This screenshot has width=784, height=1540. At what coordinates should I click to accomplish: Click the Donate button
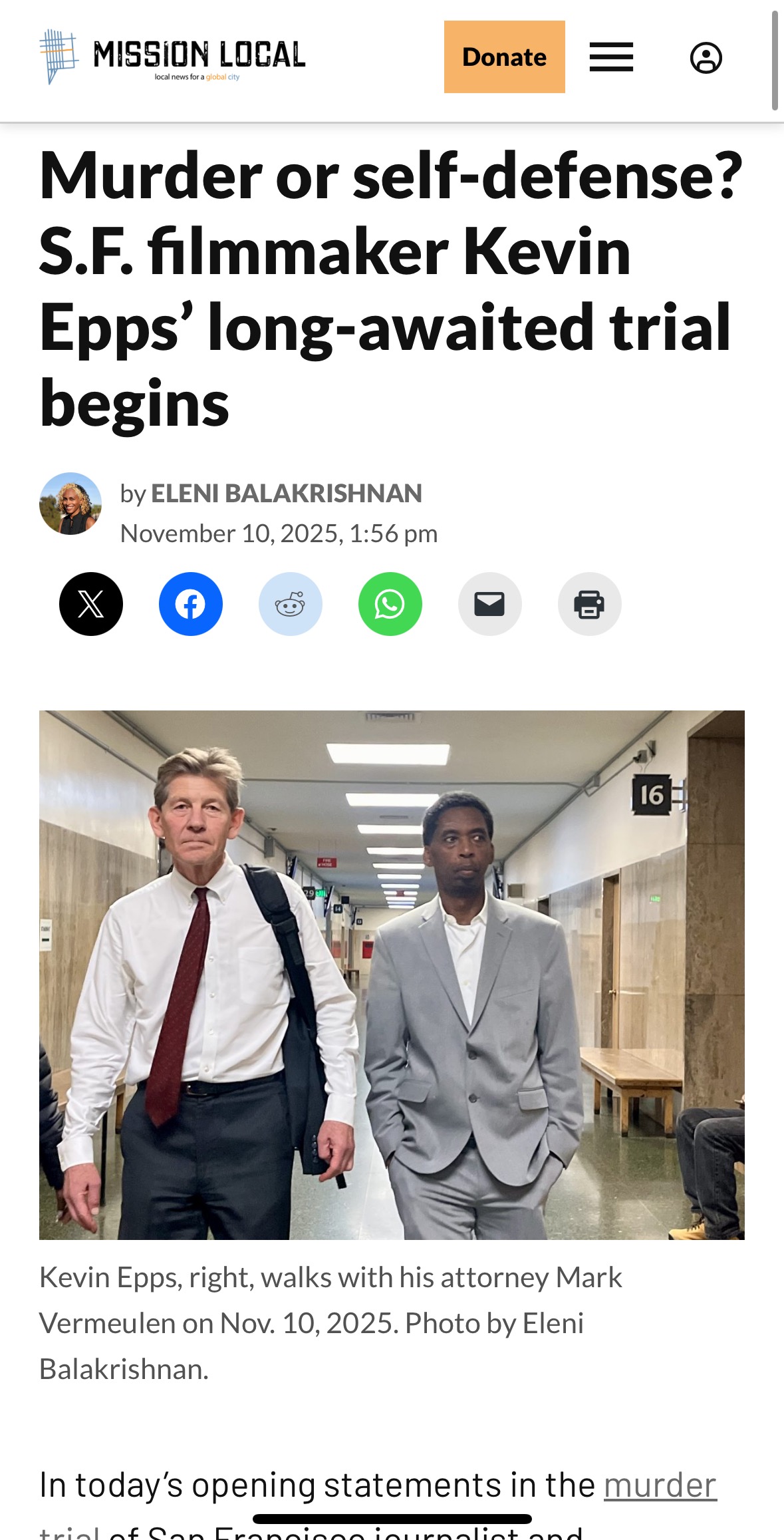pos(505,57)
